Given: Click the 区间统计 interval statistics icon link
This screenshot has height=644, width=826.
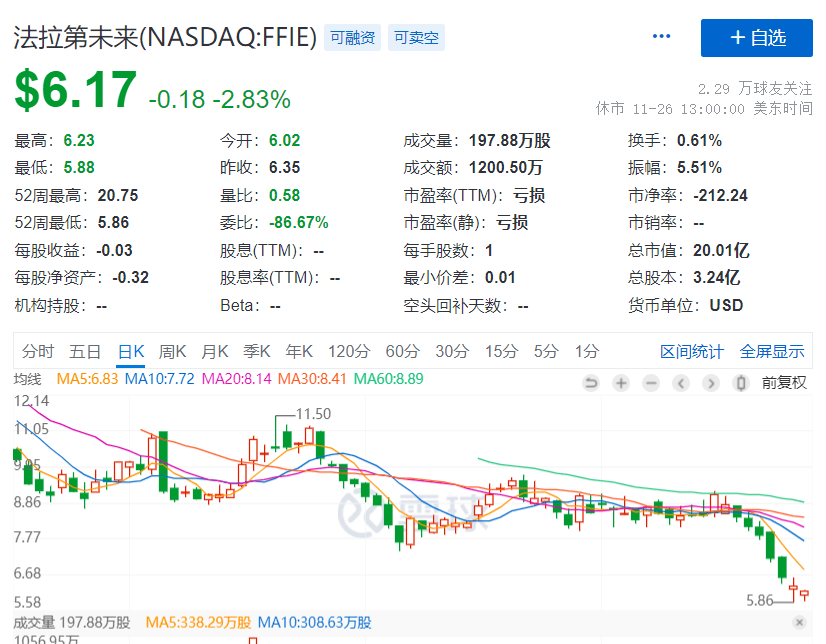Looking at the screenshot, I should [x=692, y=352].
